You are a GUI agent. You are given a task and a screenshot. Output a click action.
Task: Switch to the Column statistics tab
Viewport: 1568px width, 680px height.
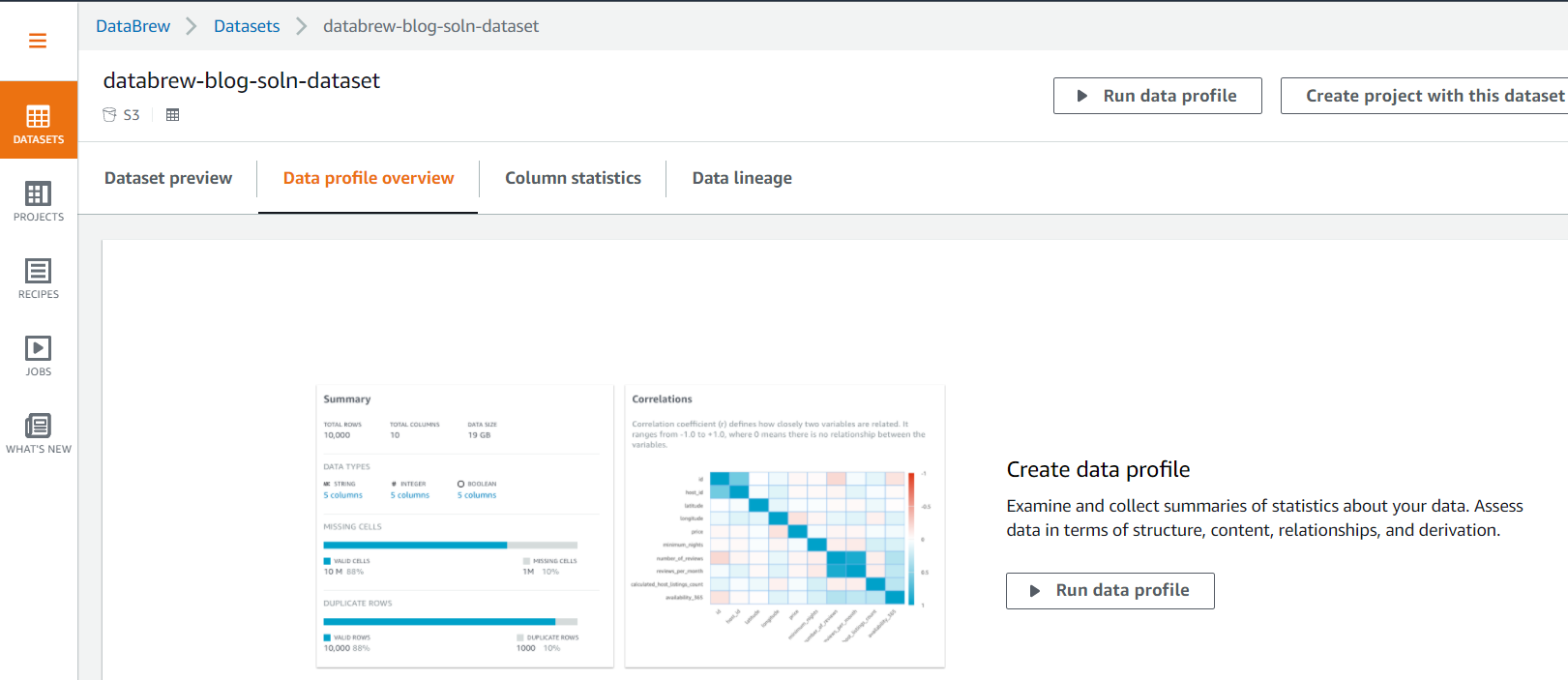(x=573, y=178)
